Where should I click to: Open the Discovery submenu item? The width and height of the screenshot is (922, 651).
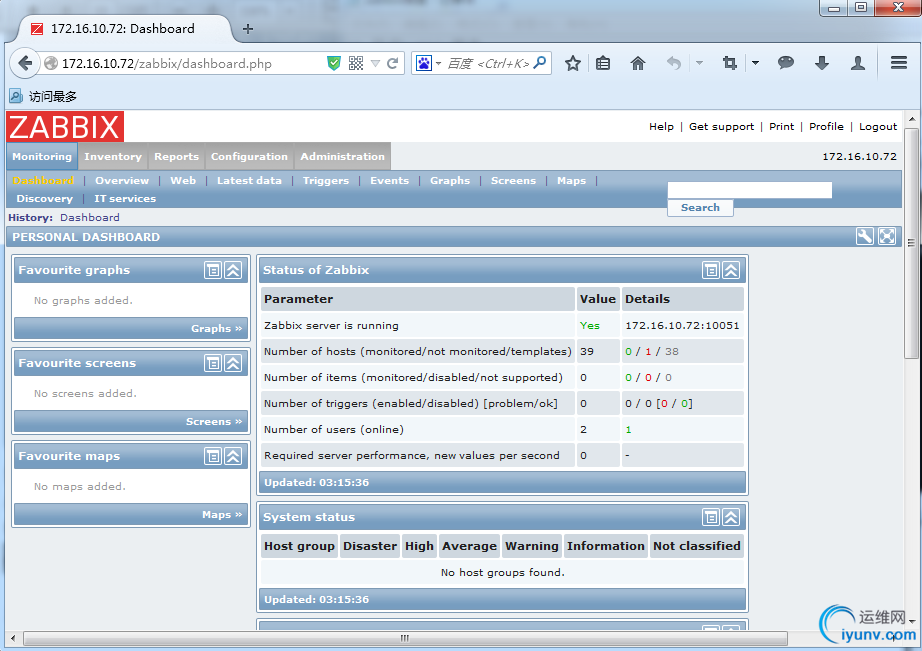tap(45, 199)
